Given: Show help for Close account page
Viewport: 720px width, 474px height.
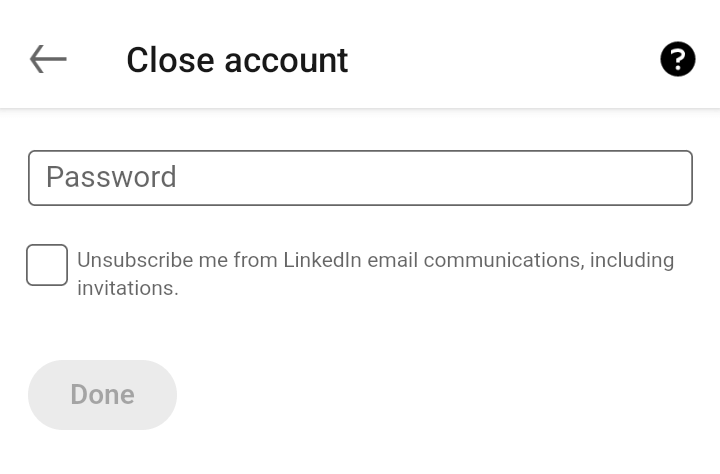Looking at the screenshot, I should tap(678, 59).
